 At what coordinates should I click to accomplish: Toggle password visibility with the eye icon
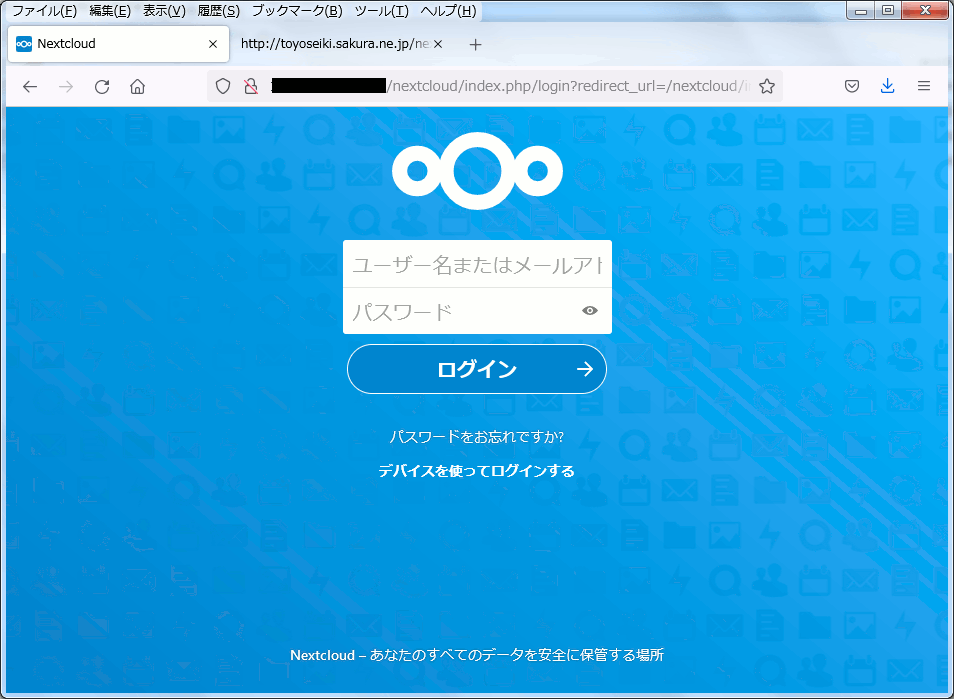pyautogui.click(x=590, y=311)
